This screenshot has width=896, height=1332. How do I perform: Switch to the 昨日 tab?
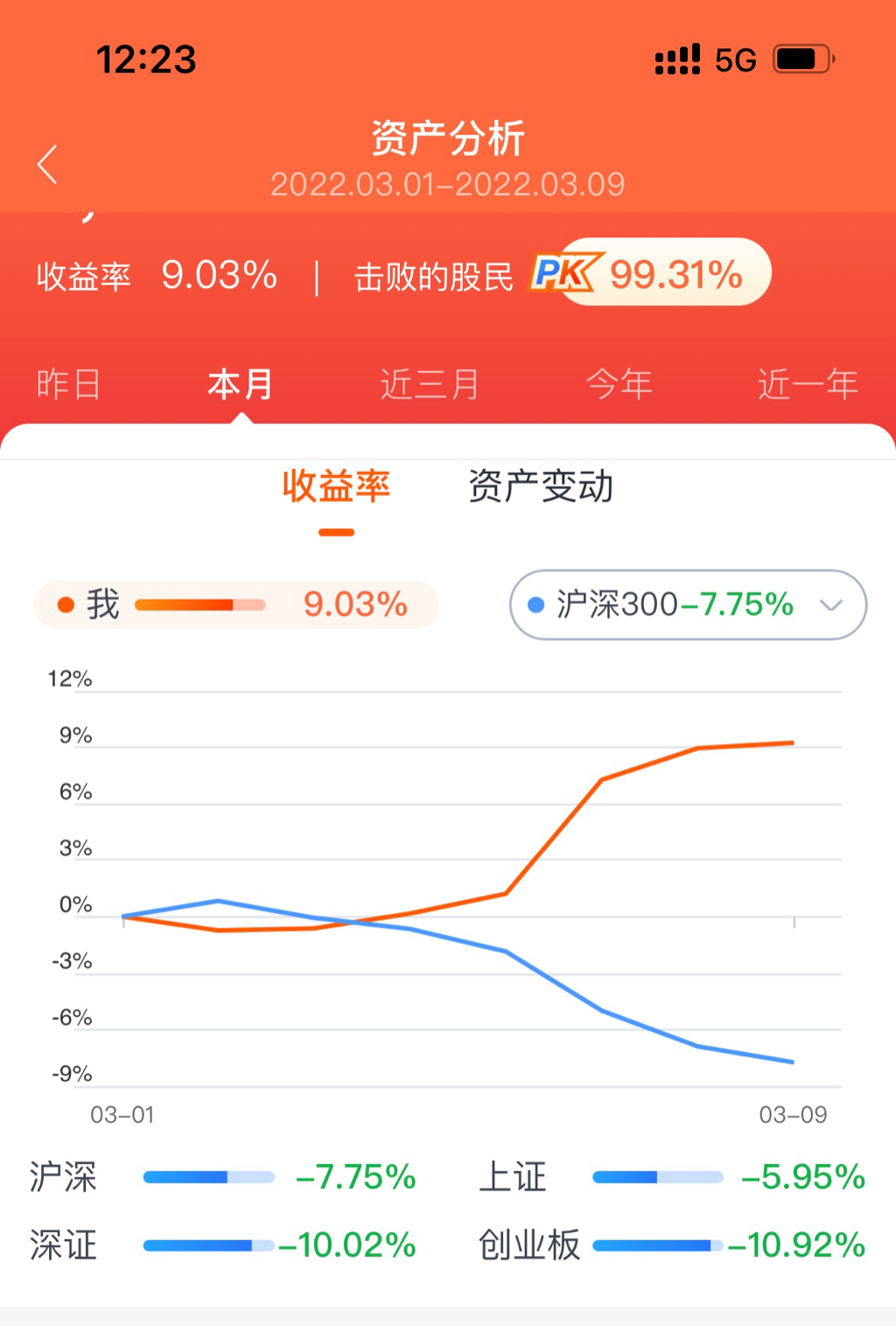(68, 384)
